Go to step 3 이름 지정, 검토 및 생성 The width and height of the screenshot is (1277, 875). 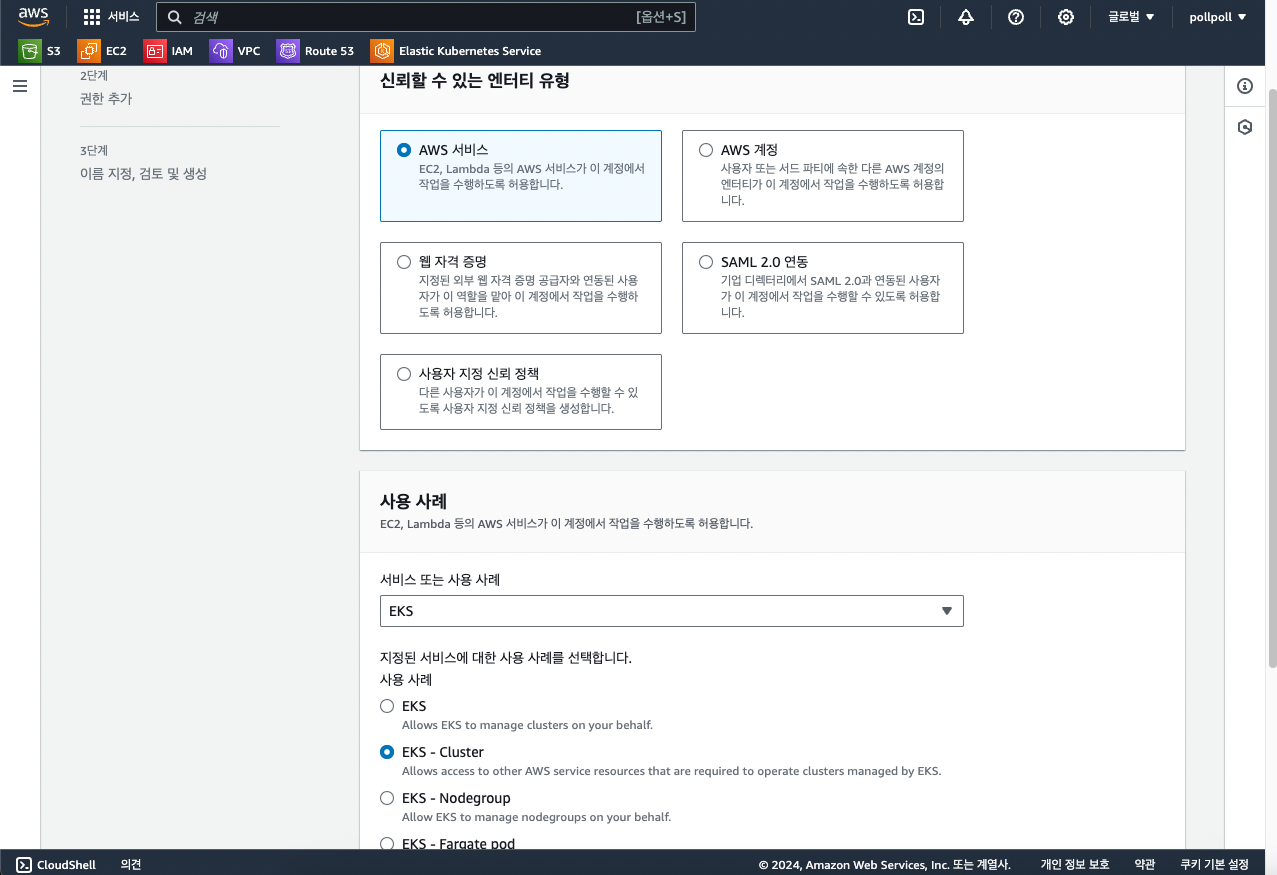pyautogui.click(x=143, y=174)
